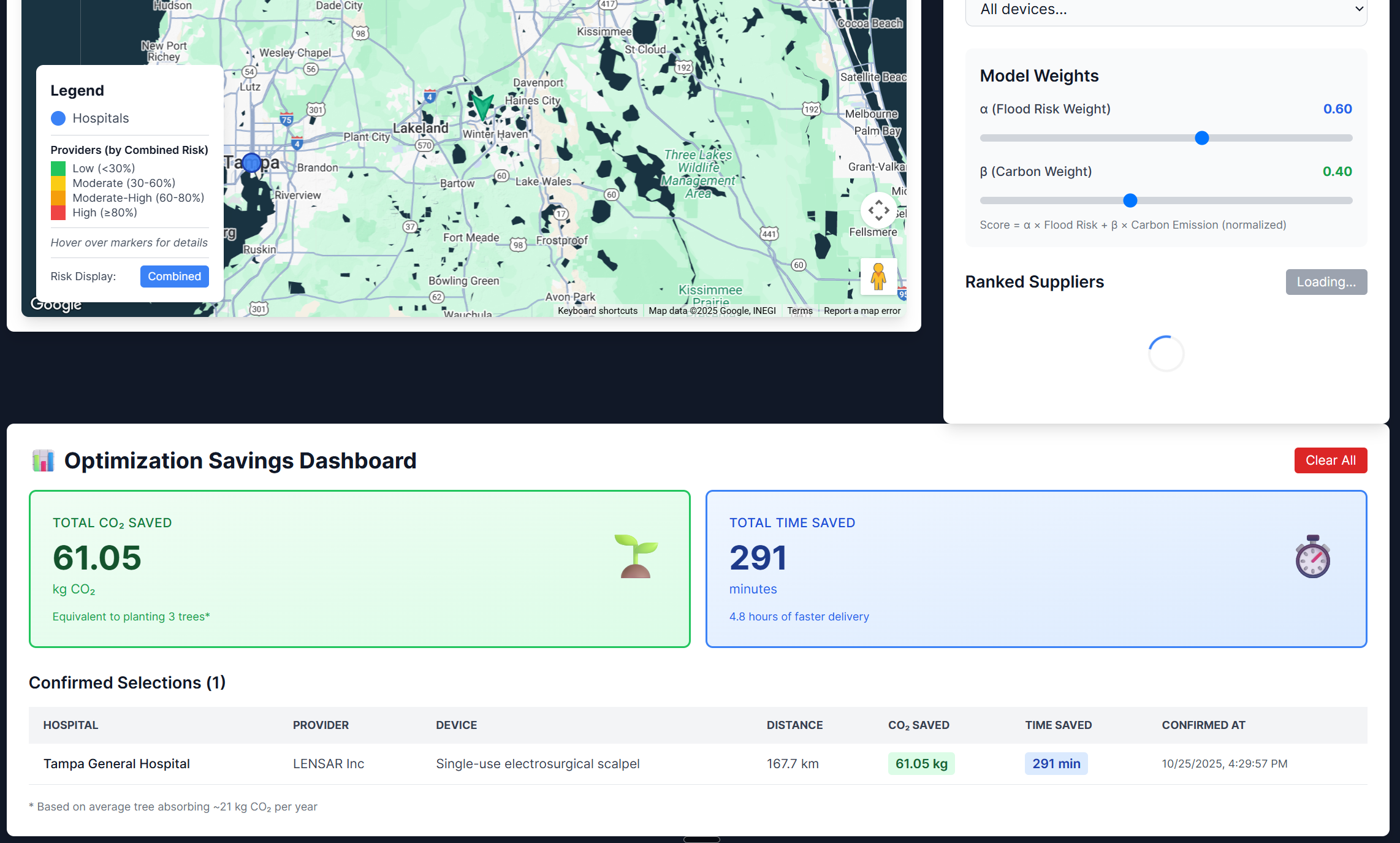This screenshot has height=843, width=1400.
Task: Select the Tampa General Hospital row
Action: (x=116, y=764)
